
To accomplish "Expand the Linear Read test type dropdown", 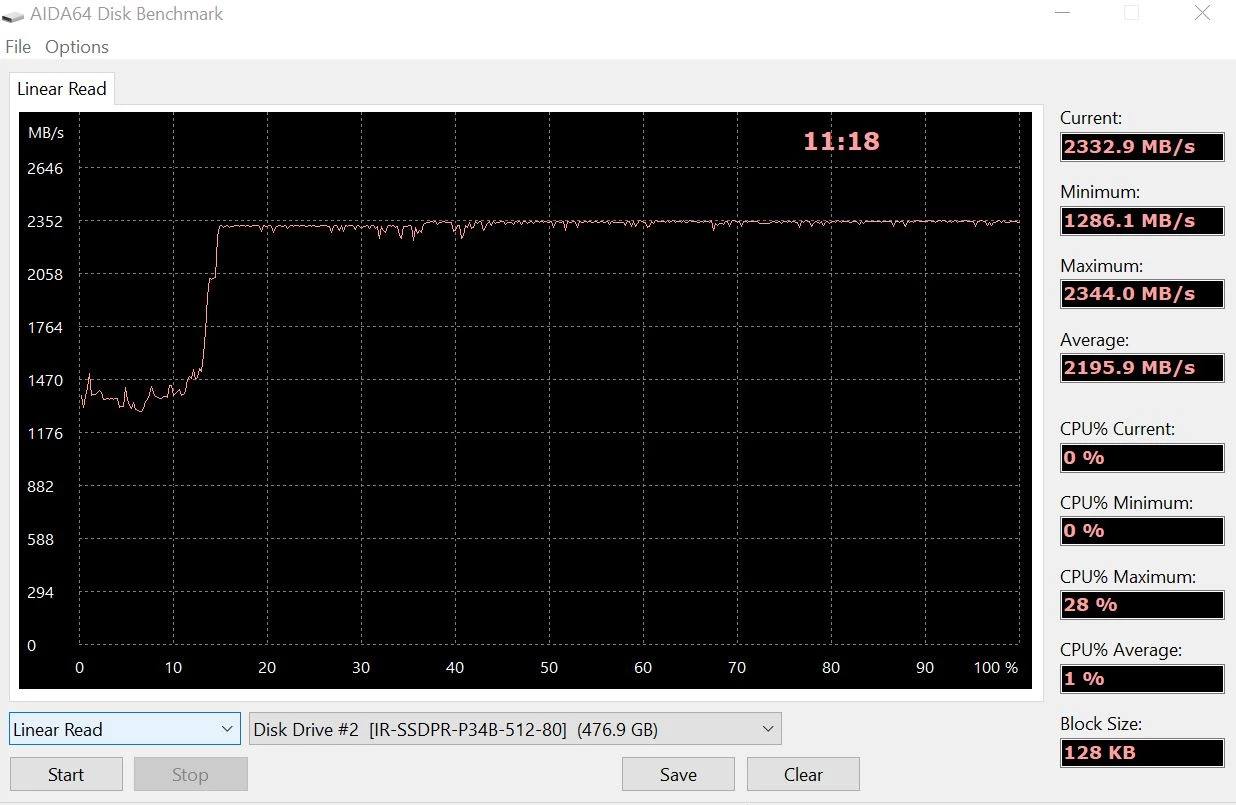I will click(x=125, y=729).
